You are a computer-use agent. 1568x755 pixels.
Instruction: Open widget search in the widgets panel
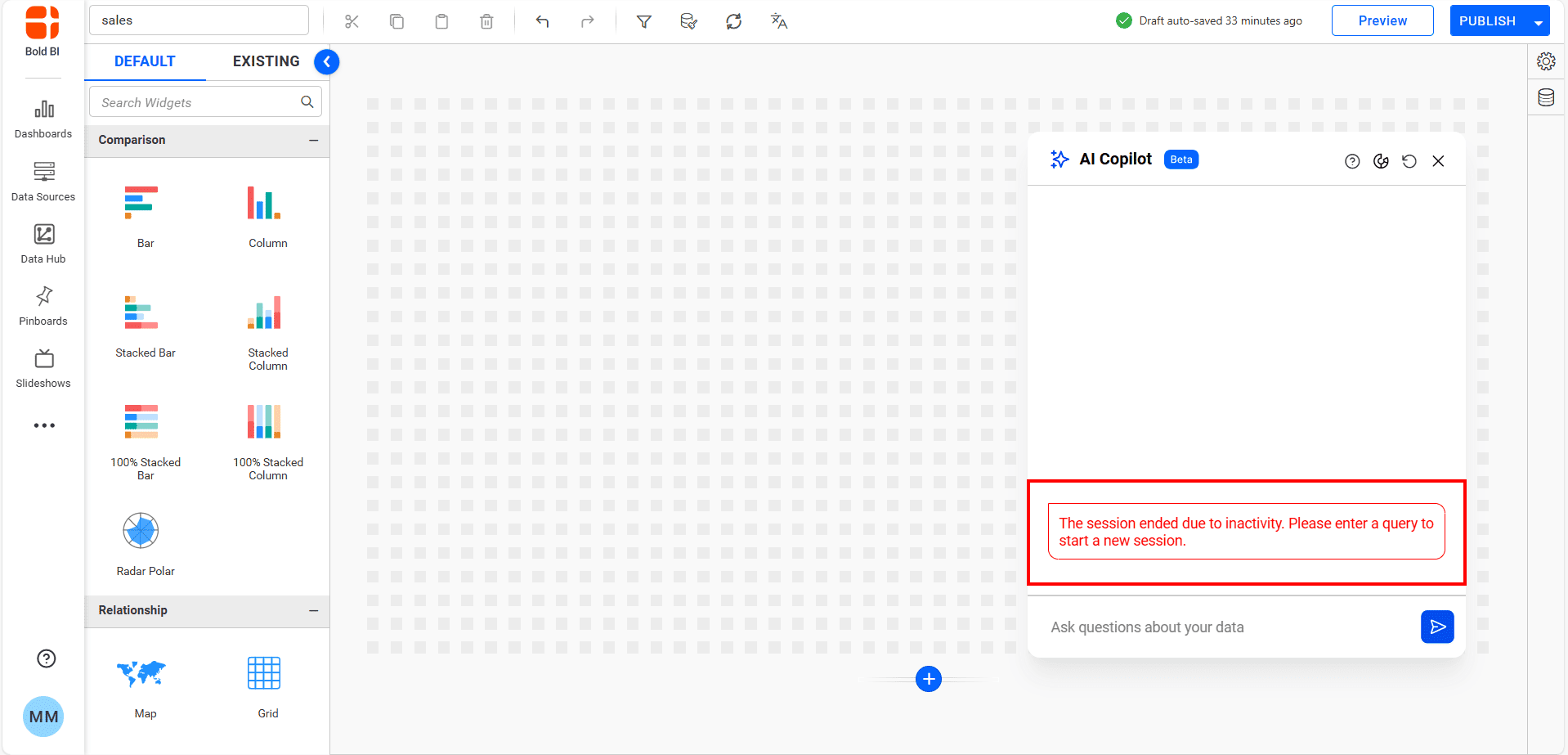click(x=307, y=101)
